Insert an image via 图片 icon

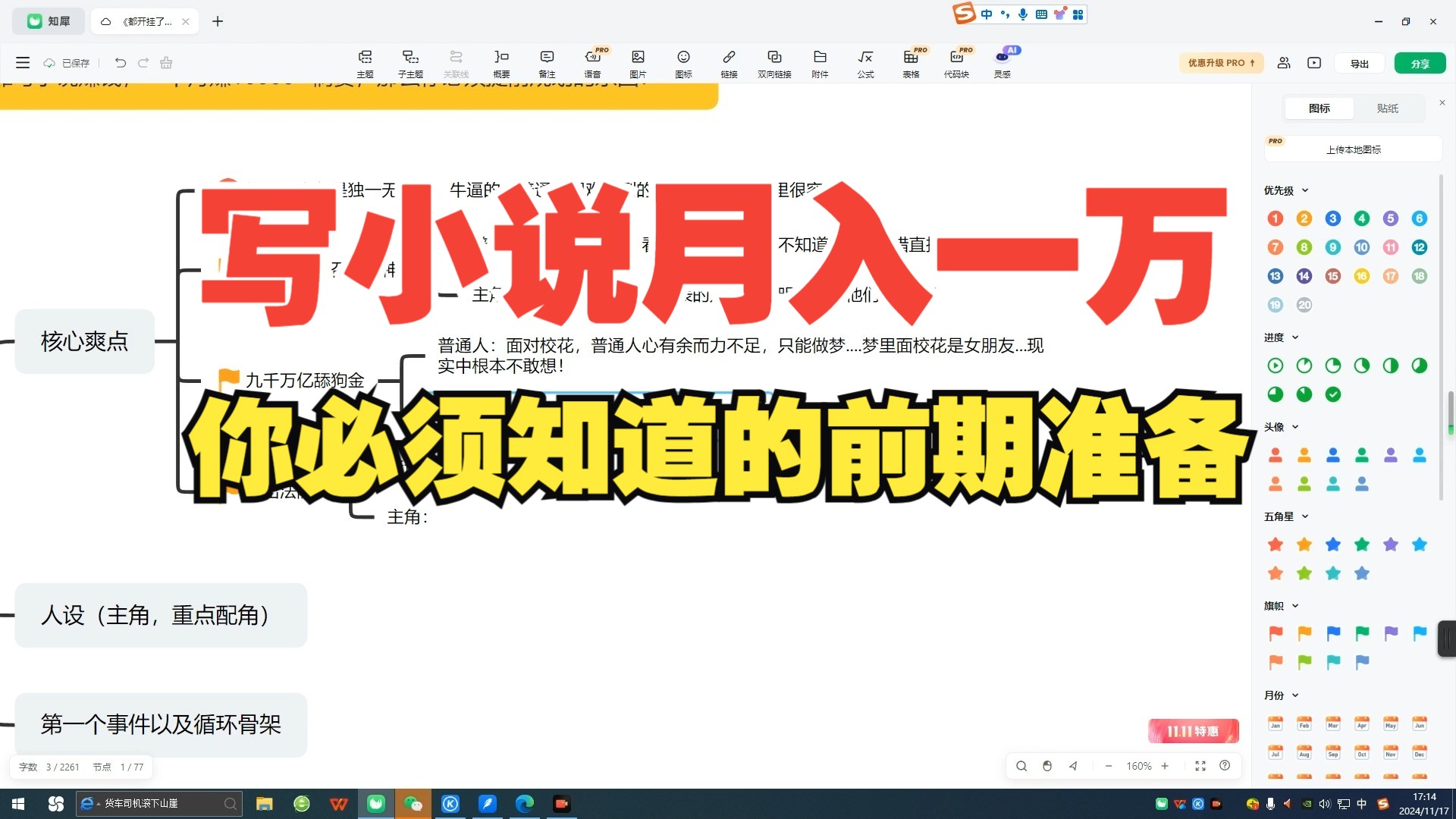[x=638, y=64]
